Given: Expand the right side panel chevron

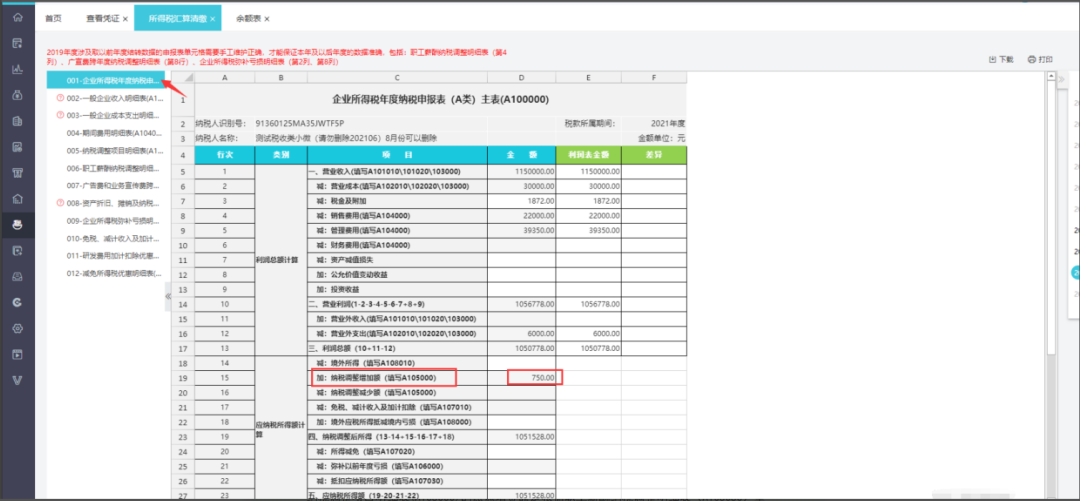Looking at the screenshot, I should (1061, 79).
